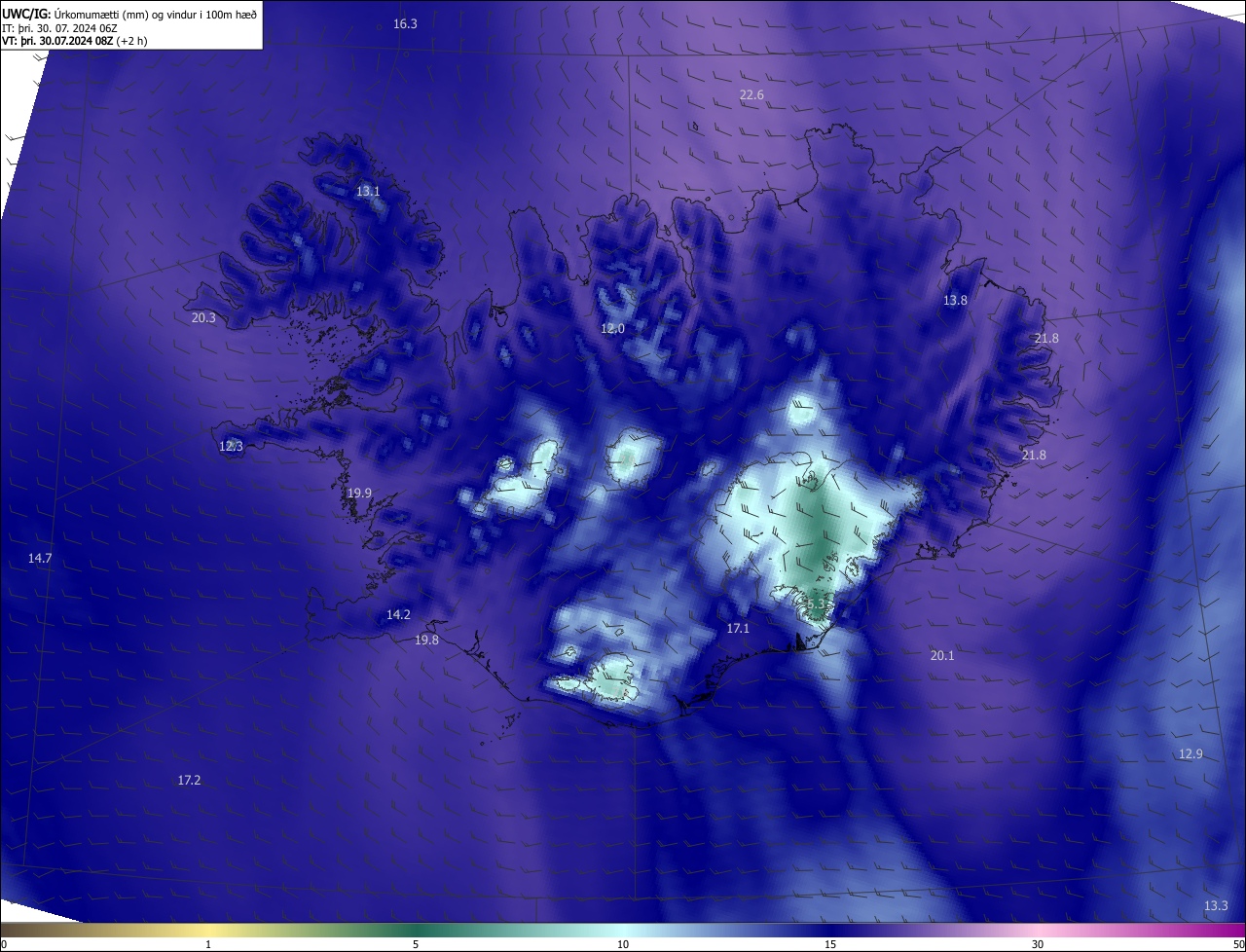
Task: Select the 19.8 value label
Action: 426,640
